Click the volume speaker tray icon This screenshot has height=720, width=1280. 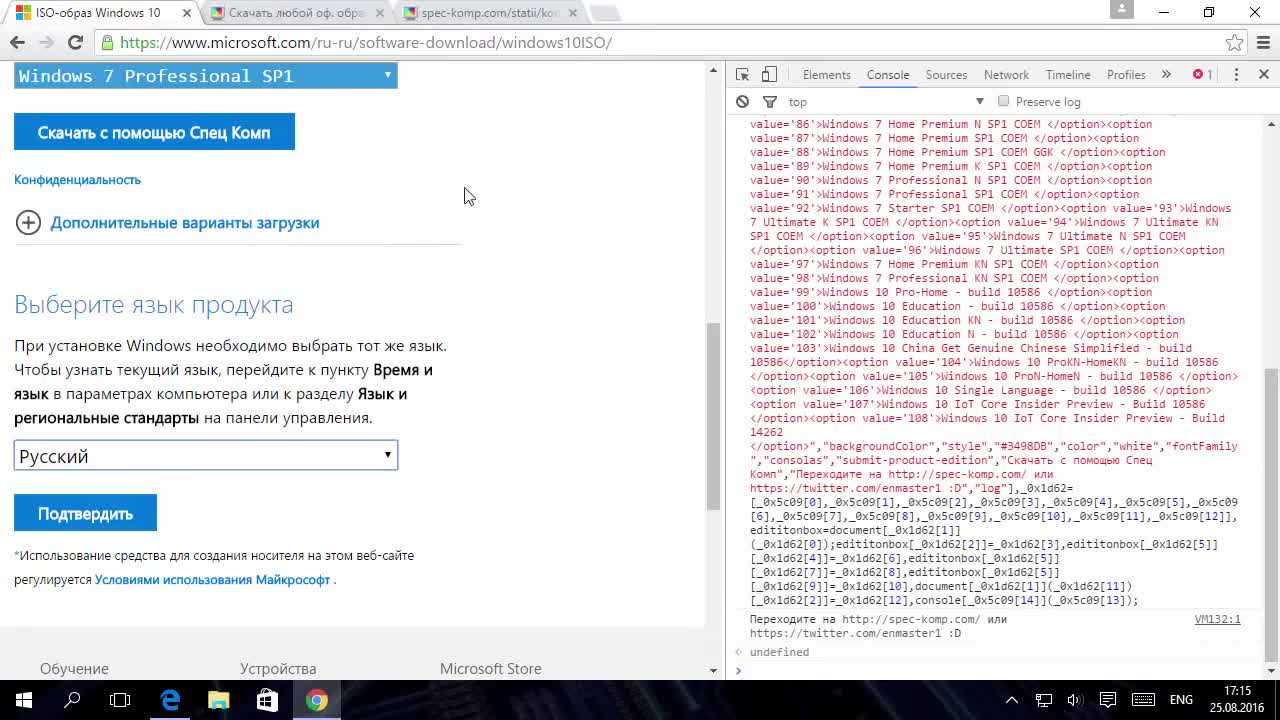1074,700
